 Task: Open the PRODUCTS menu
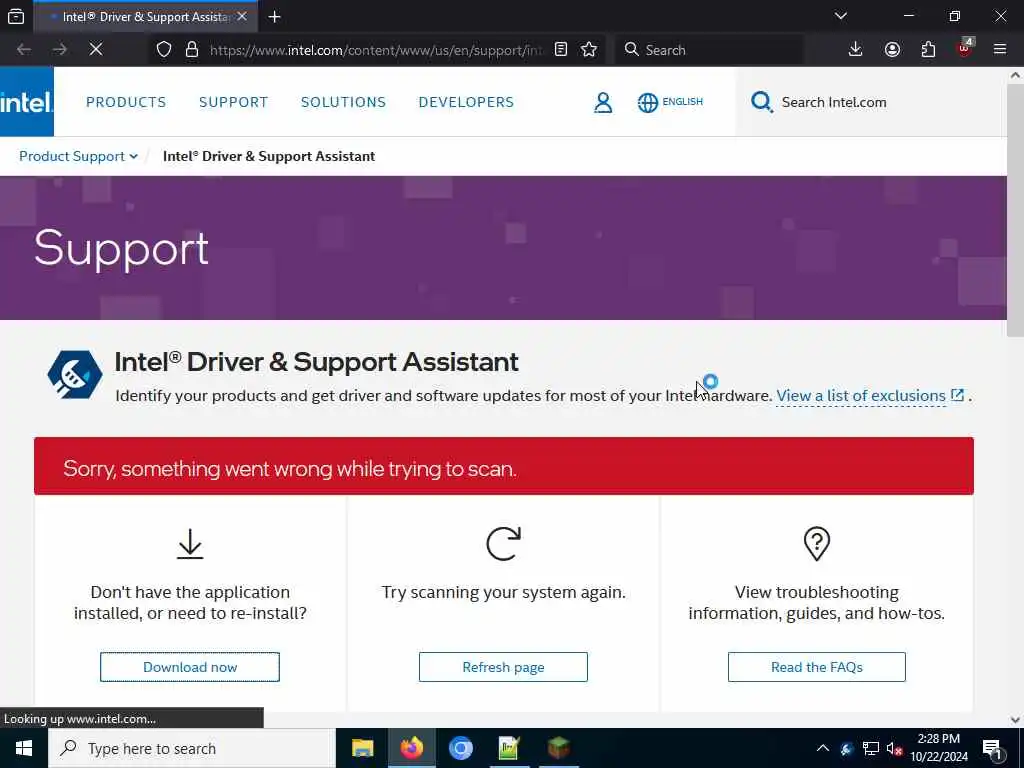click(126, 103)
